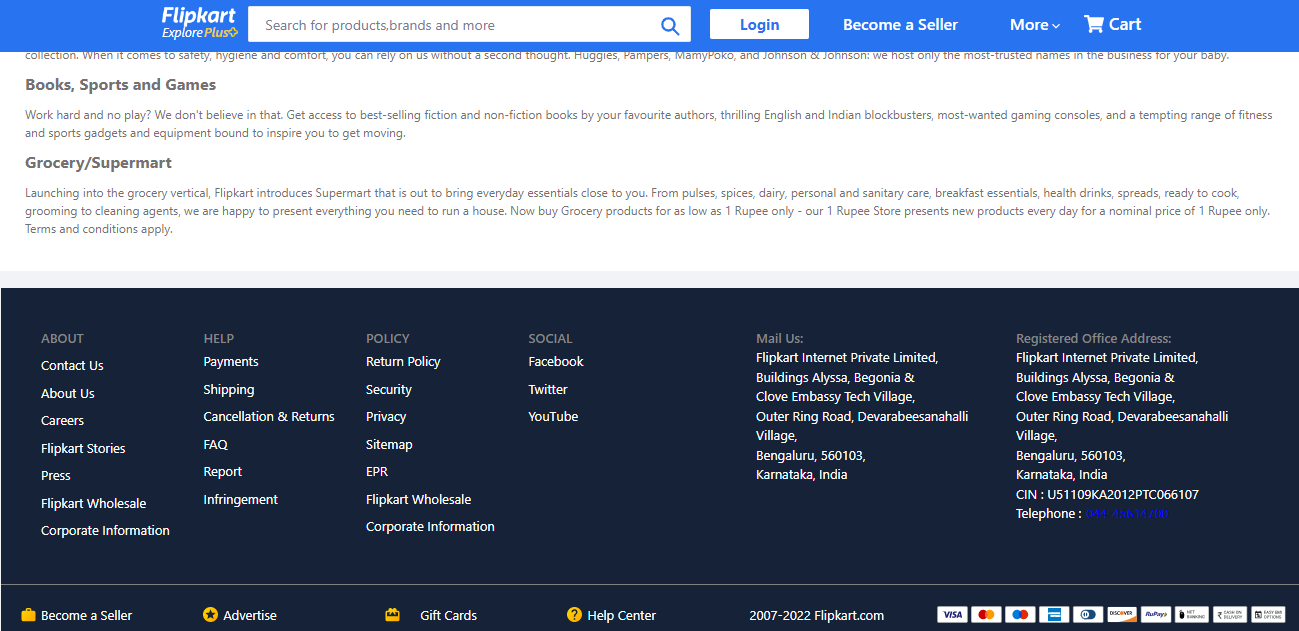Click the Diners Club payment icon
This screenshot has height=631, width=1299.
pyautogui.click(x=1088, y=615)
